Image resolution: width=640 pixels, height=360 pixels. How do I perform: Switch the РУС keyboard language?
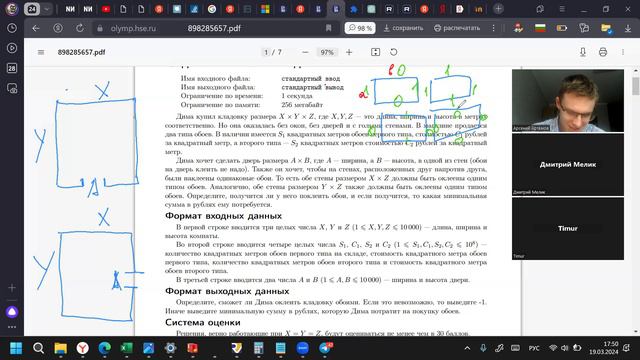tap(534, 348)
